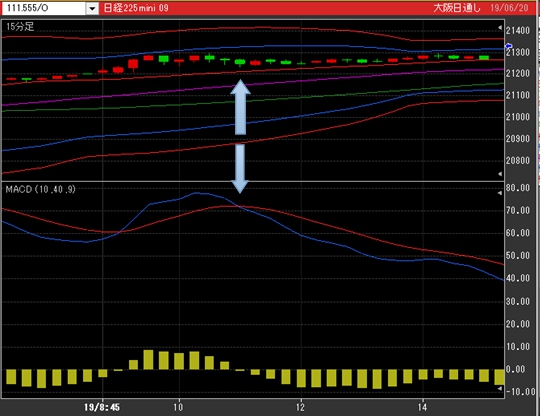Screen dimensions: 540x416
Task: Click the 12 o'clock label on the time axis
Action: (x=300, y=407)
